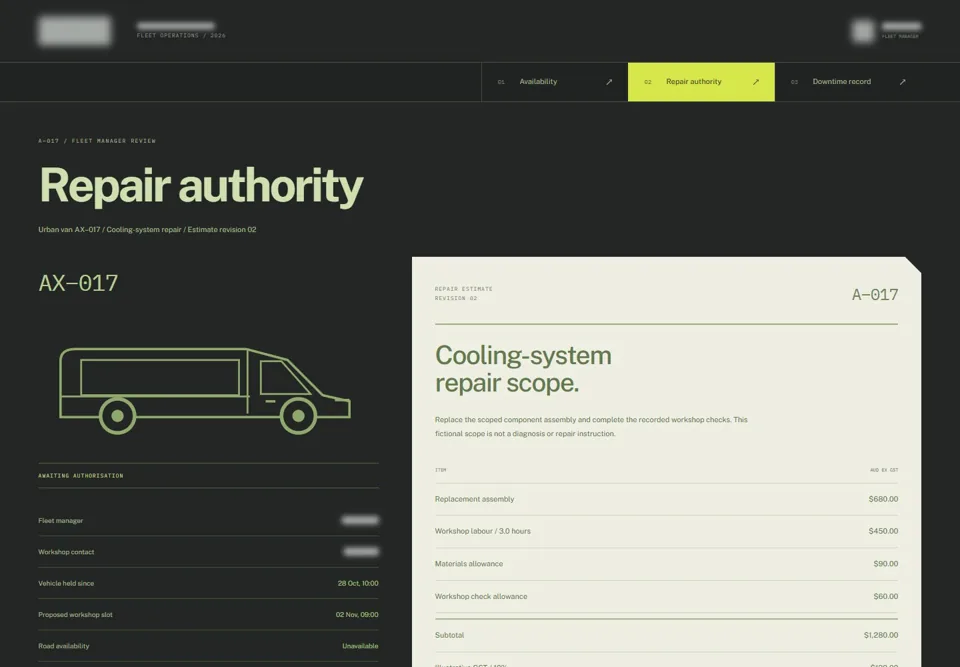Click the arrow icon beside Availability
This screenshot has height=667, width=960.
609,82
